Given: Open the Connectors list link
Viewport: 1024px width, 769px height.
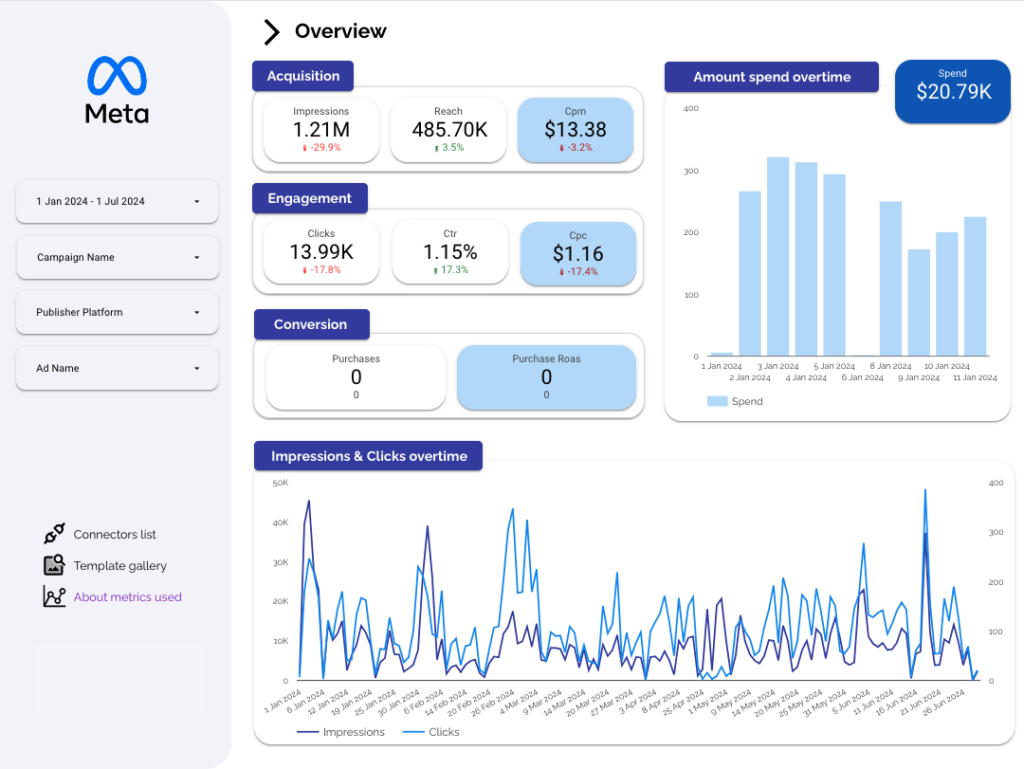Looking at the screenshot, I should (115, 534).
